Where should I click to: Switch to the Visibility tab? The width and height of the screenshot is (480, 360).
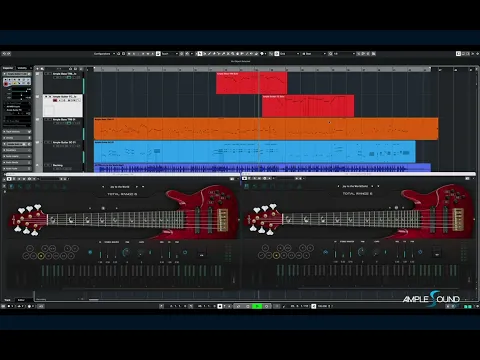[22, 68]
